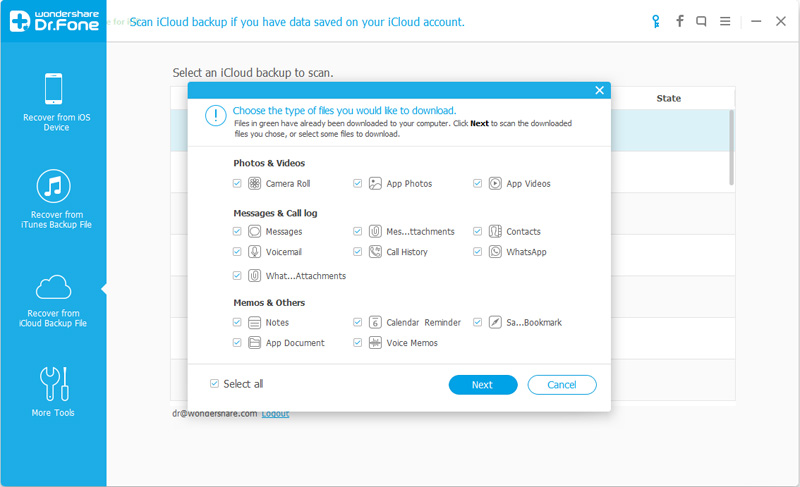Toggle the Select all checkbox

(214, 383)
